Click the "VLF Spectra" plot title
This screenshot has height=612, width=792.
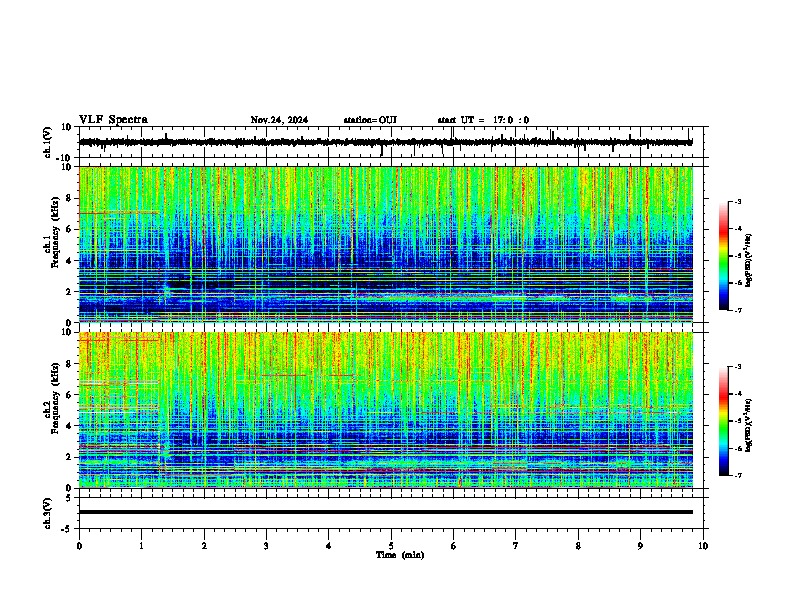pos(113,120)
